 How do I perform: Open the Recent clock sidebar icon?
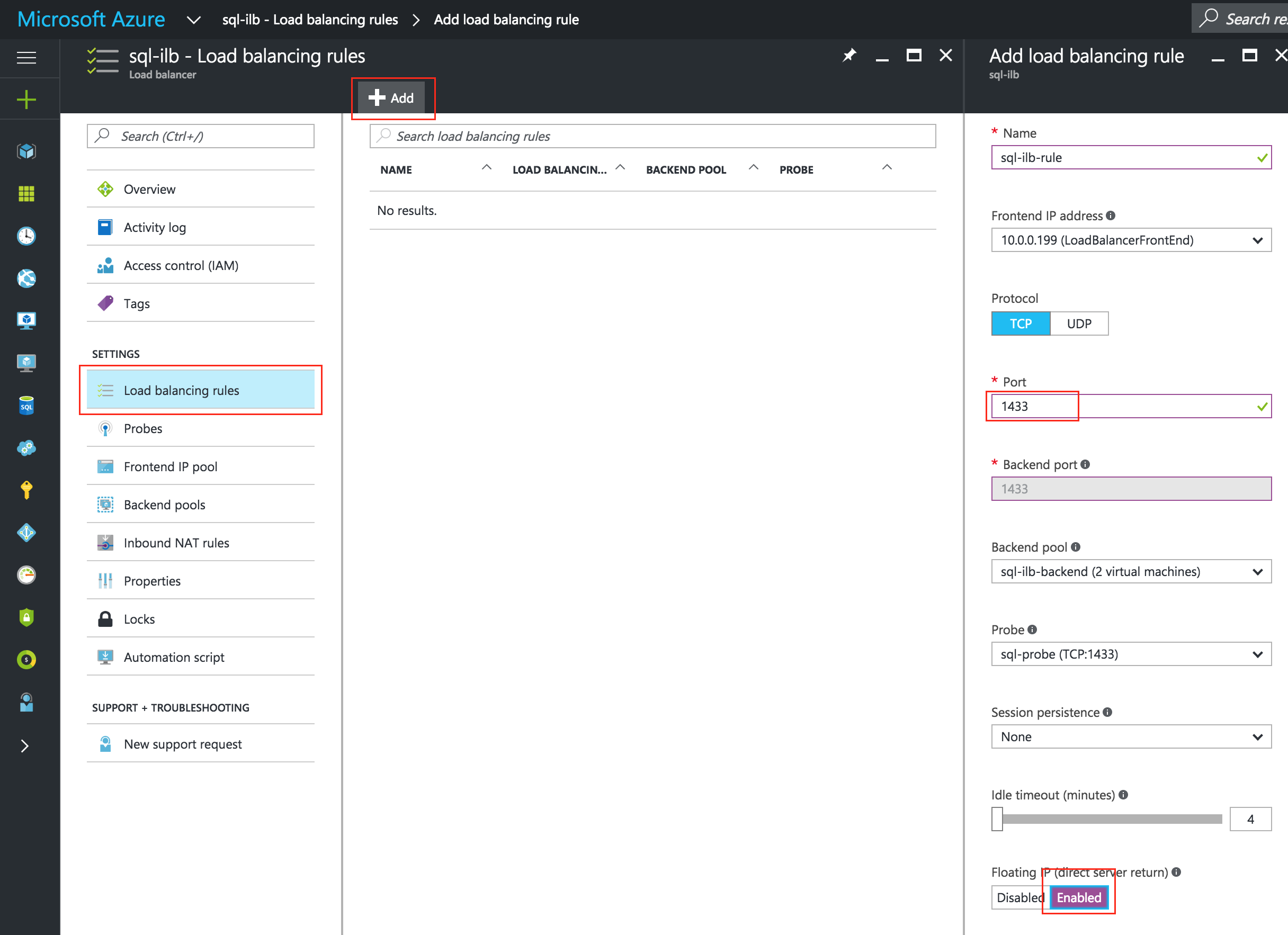point(26,236)
